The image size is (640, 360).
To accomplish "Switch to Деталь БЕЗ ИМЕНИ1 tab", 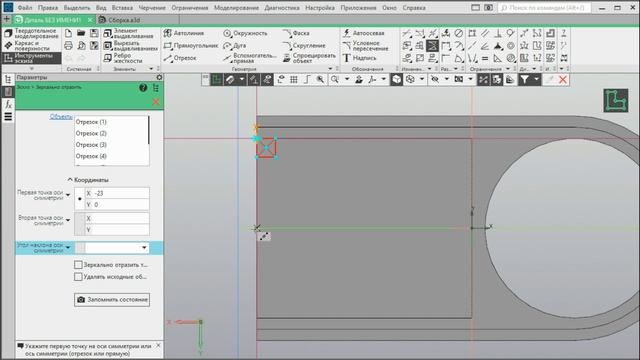I will [x=52, y=20].
